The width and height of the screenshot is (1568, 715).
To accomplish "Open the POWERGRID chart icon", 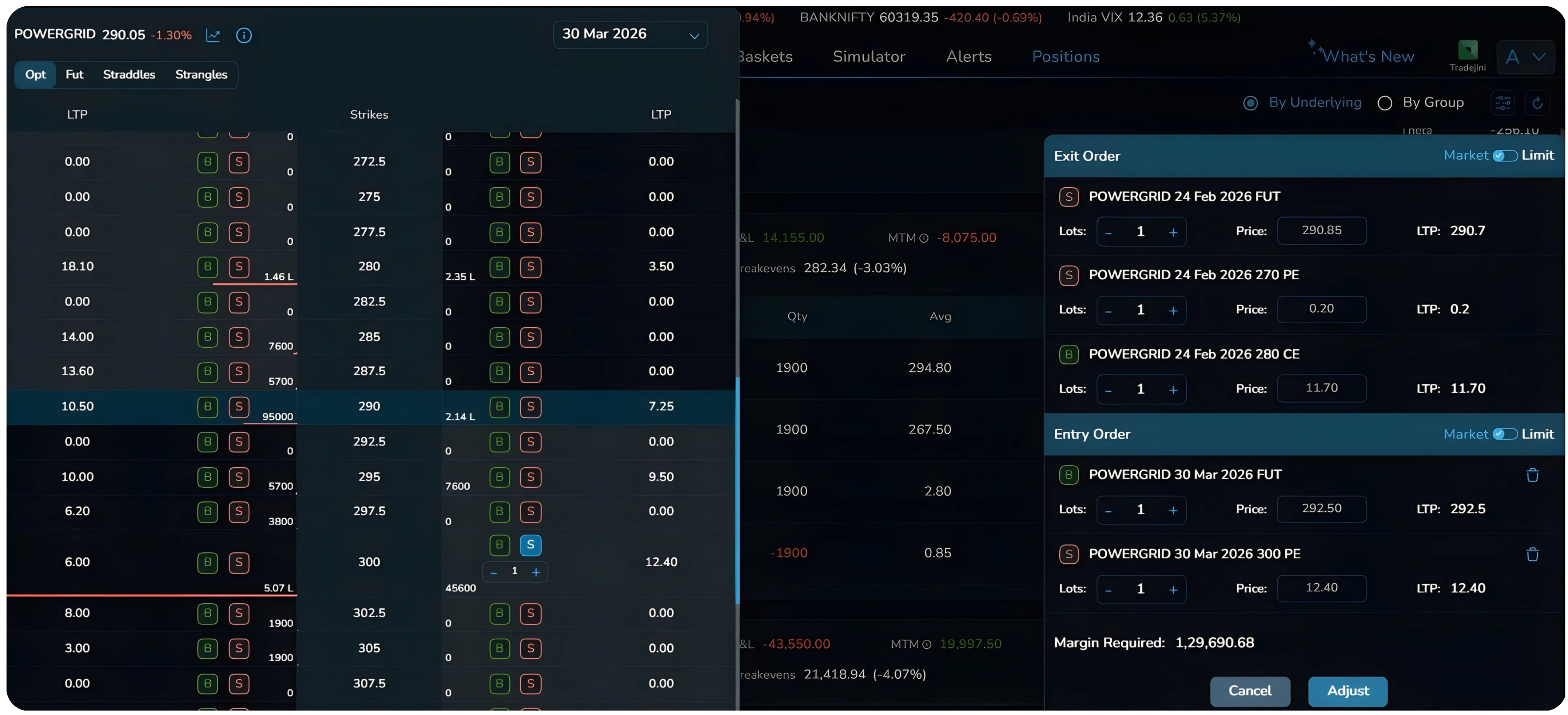I will click(x=213, y=35).
